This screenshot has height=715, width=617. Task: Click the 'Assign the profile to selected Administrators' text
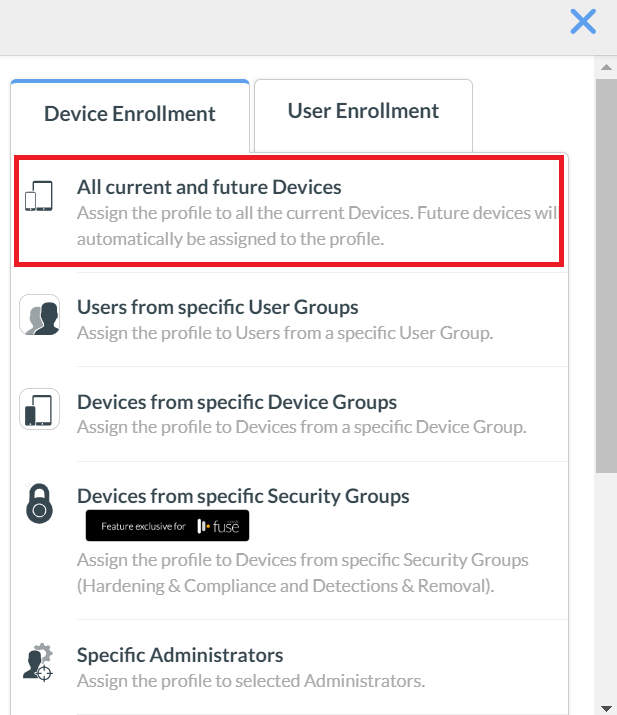(x=251, y=682)
